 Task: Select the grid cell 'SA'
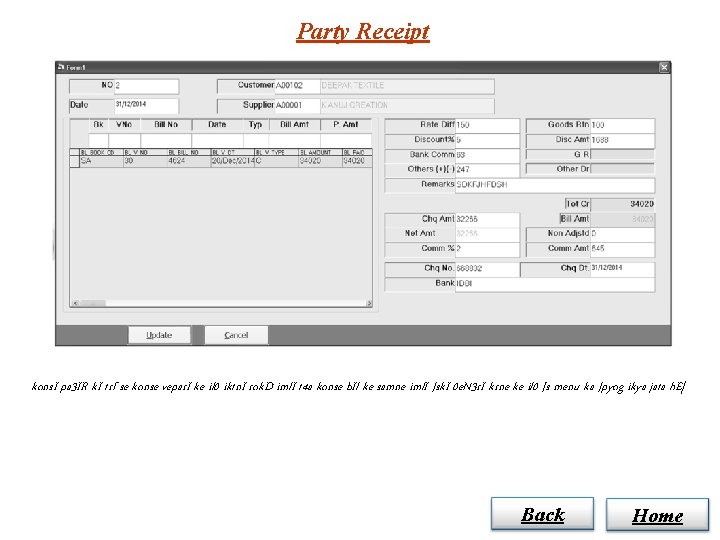101,161
